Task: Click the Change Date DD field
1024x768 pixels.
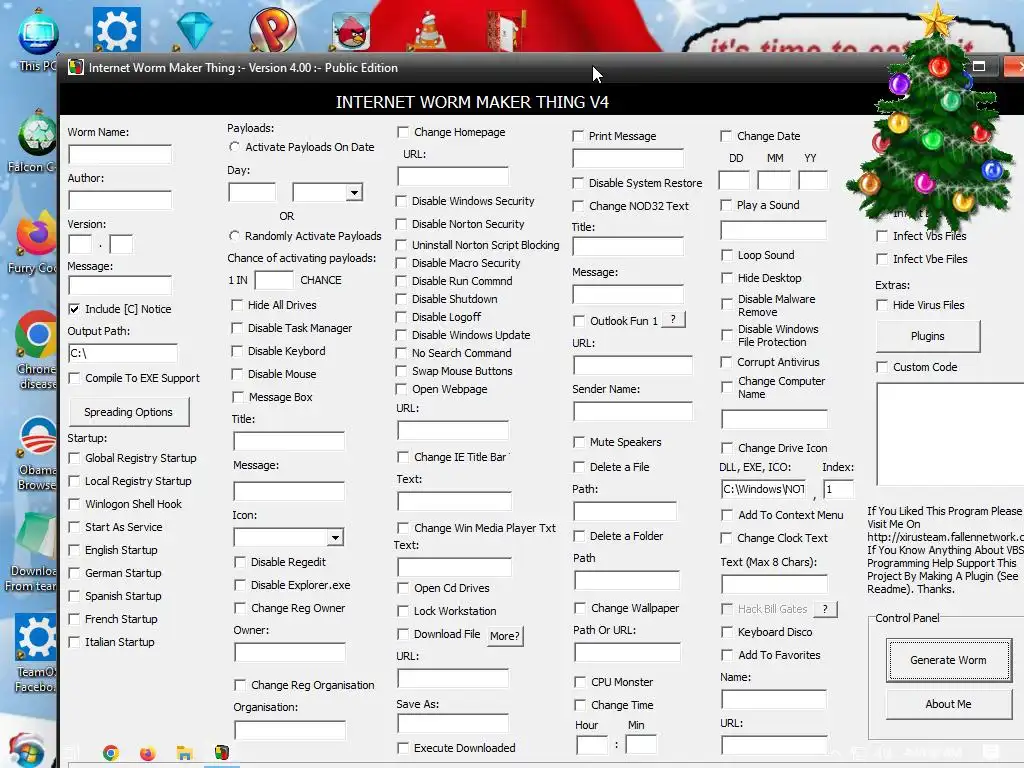Action: (734, 180)
